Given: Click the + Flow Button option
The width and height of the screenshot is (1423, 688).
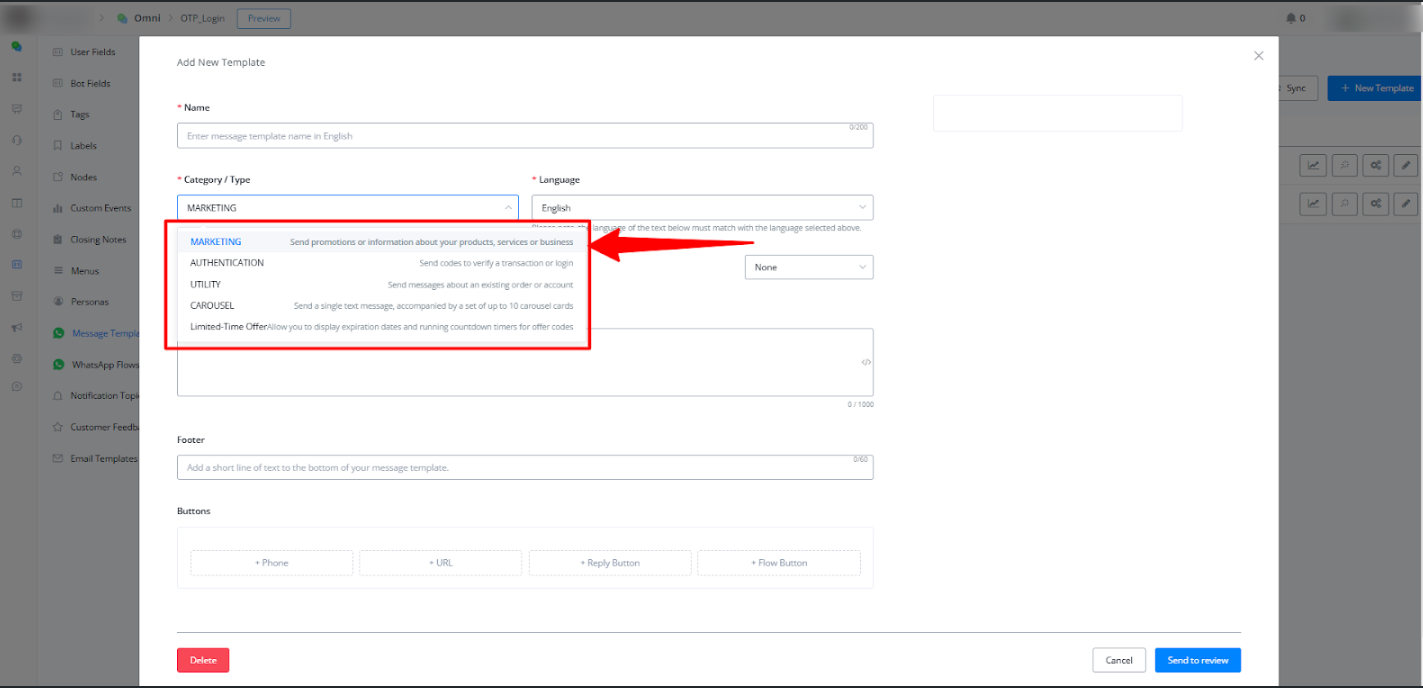Looking at the screenshot, I should click(x=778, y=563).
